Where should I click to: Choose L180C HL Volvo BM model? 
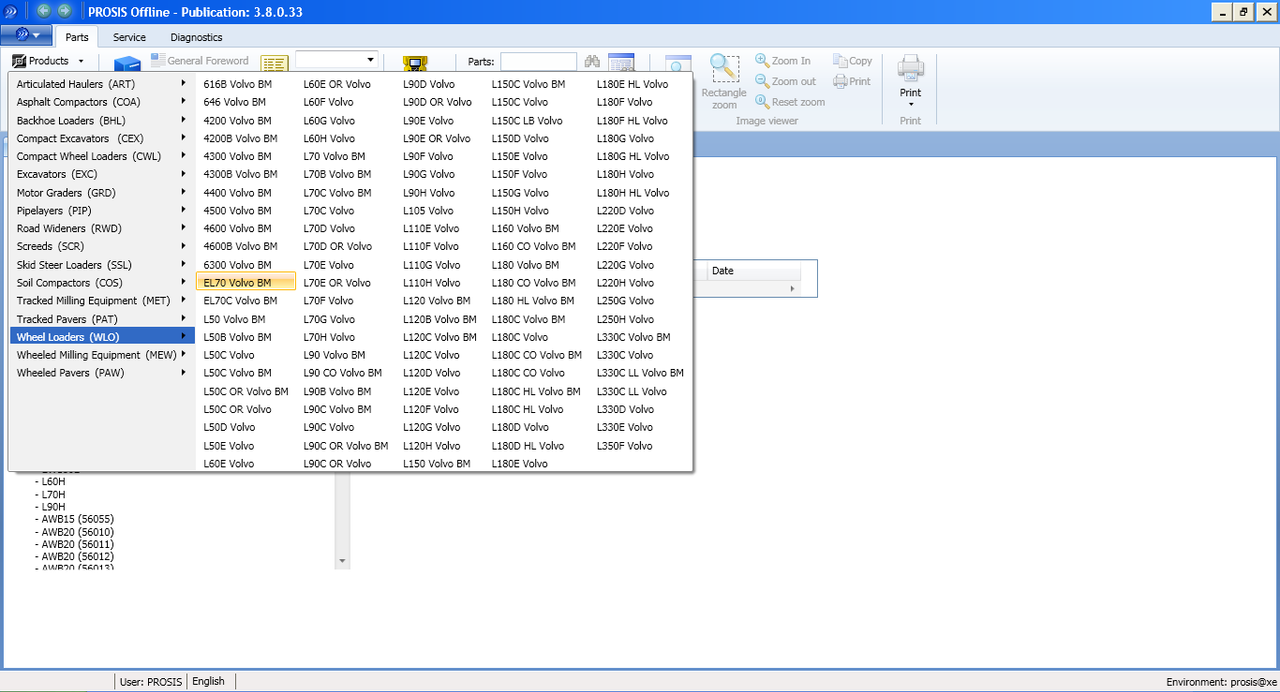pyautogui.click(x=536, y=391)
